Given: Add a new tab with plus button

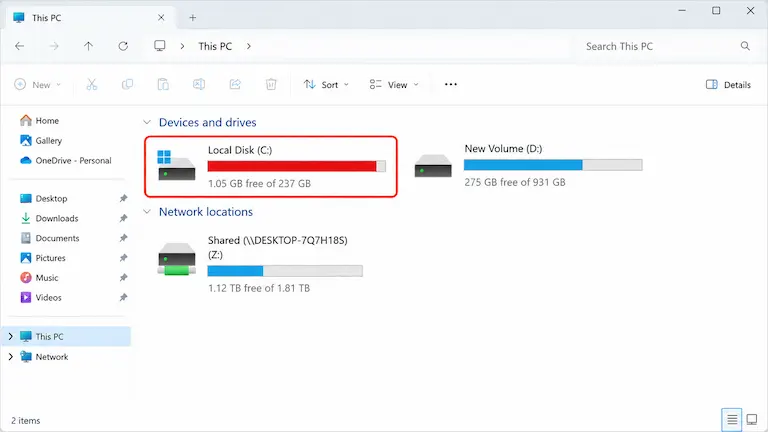Looking at the screenshot, I should coord(192,18).
